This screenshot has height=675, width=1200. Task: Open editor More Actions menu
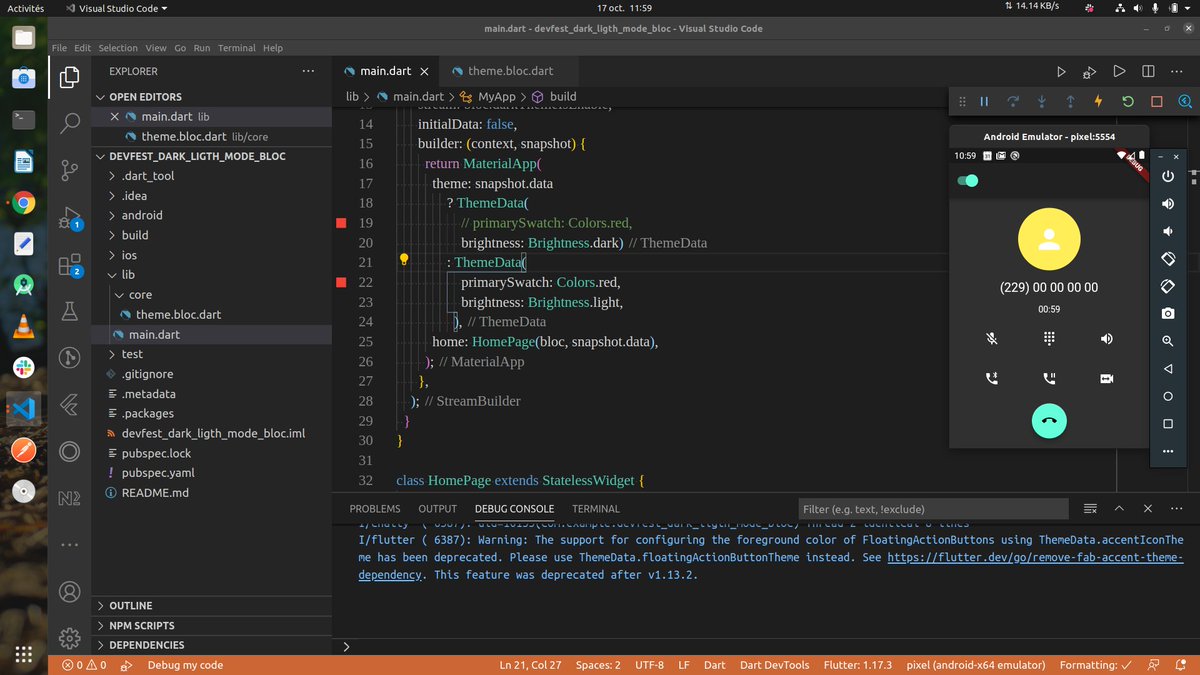coord(1178,72)
